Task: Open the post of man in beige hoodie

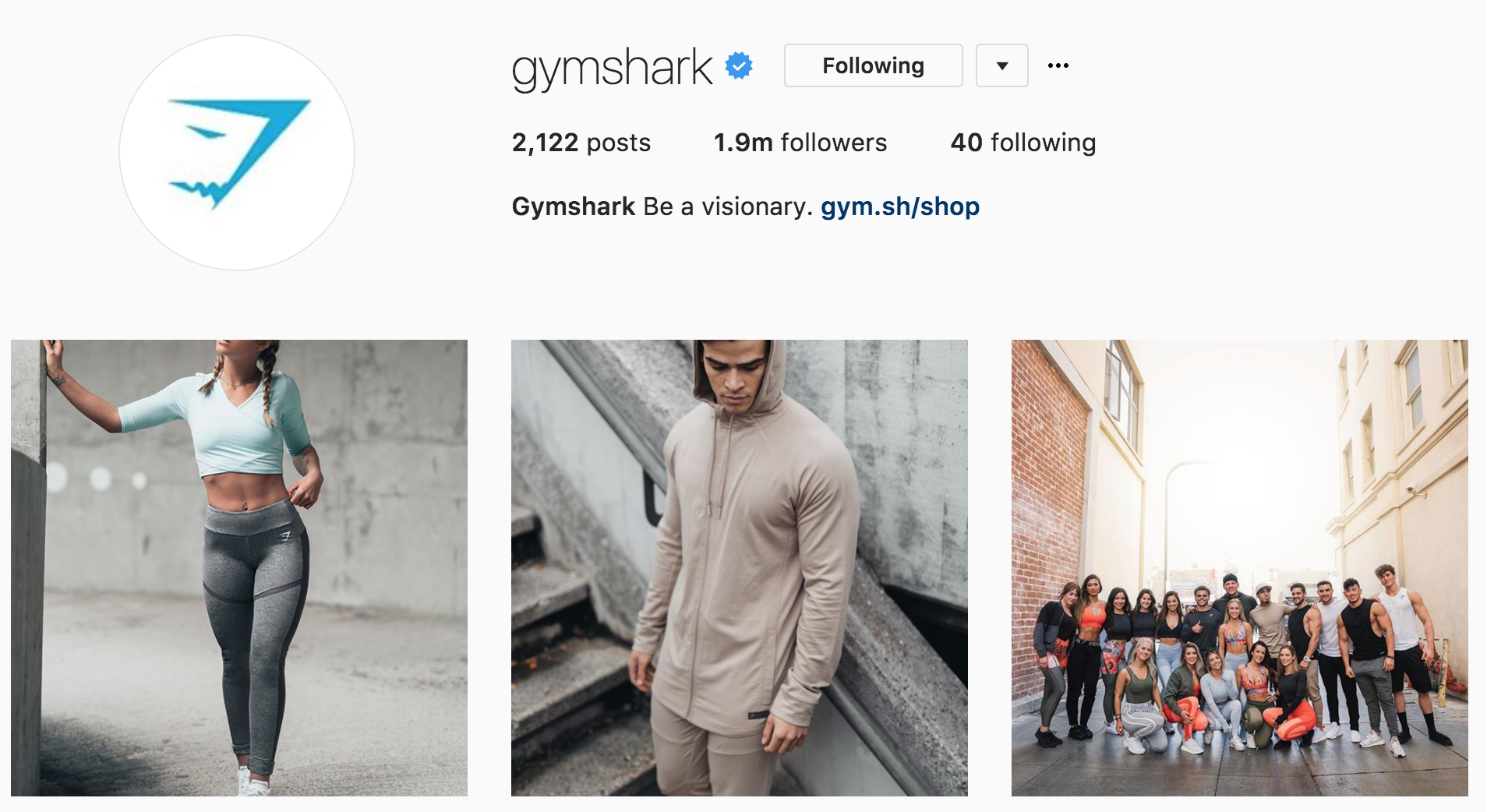Action: point(740,568)
